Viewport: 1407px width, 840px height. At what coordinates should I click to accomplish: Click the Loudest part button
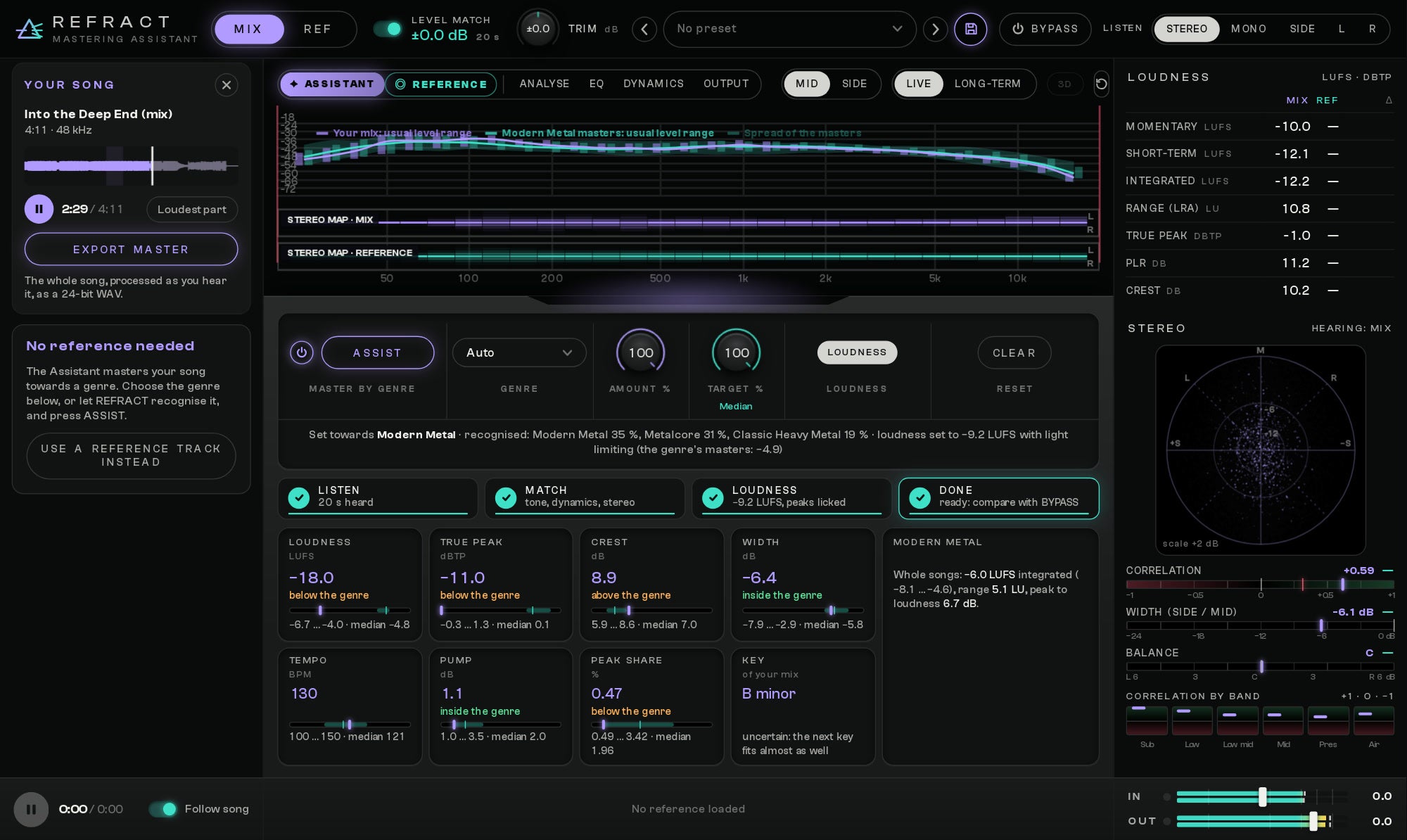pyautogui.click(x=192, y=209)
